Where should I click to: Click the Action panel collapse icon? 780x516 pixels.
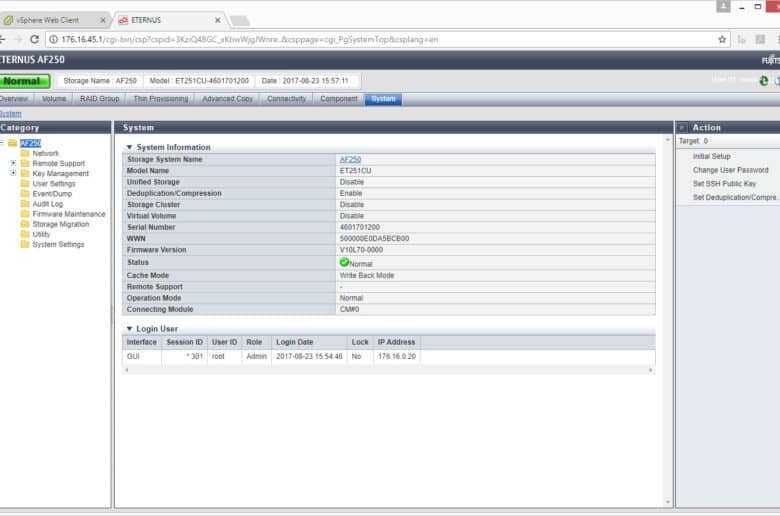pos(682,128)
